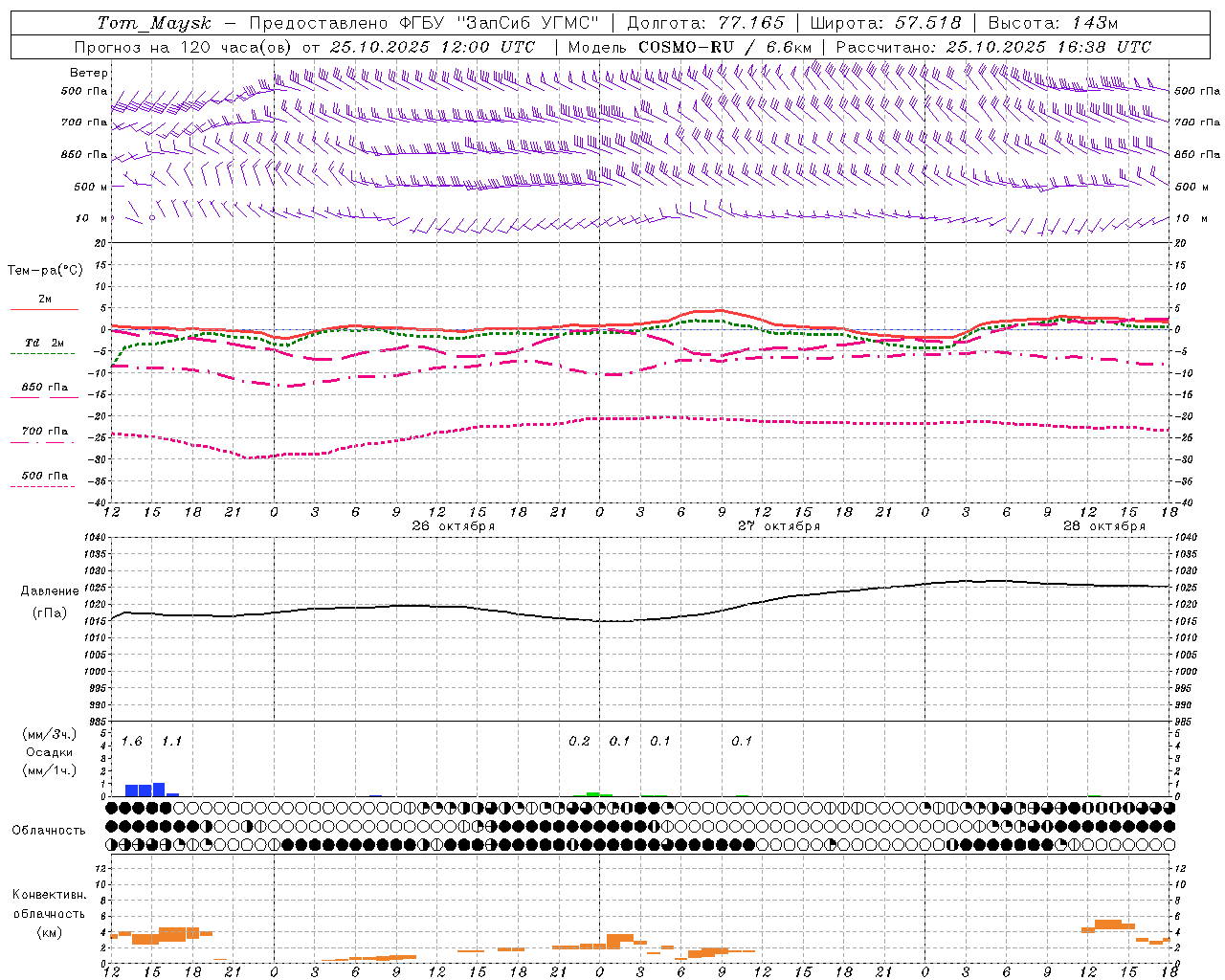
Task: Click the station name Tom_Maysk
Action: pyautogui.click(x=155, y=23)
